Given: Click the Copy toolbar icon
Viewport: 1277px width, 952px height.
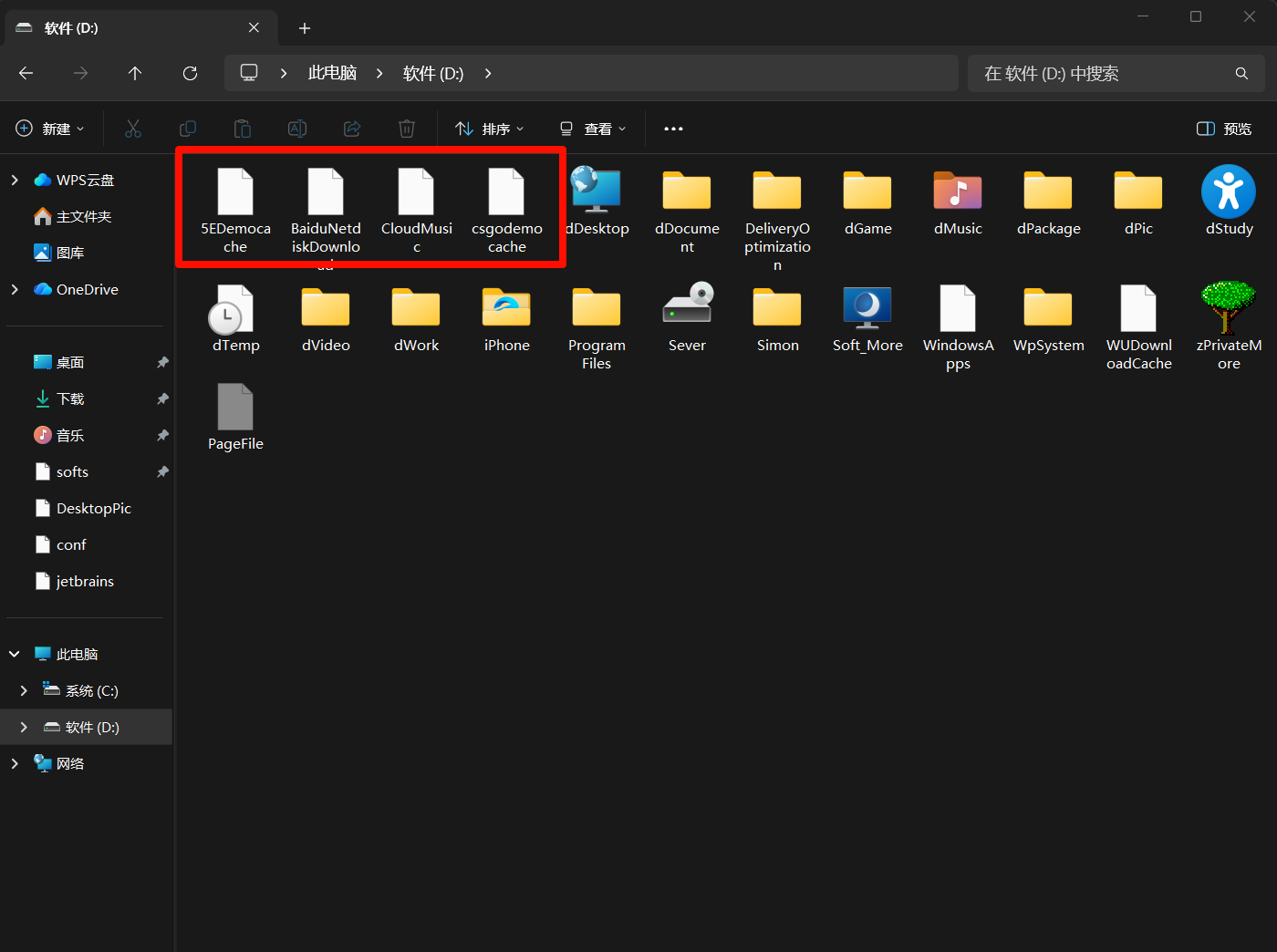Looking at the screenshot, I should click(188, 129).
